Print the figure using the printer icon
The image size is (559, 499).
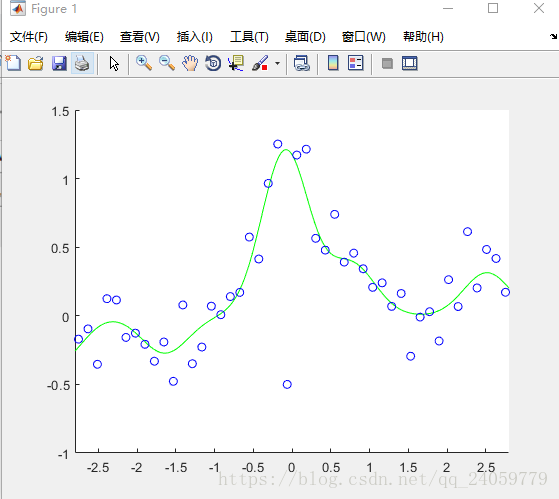point(82,63)
